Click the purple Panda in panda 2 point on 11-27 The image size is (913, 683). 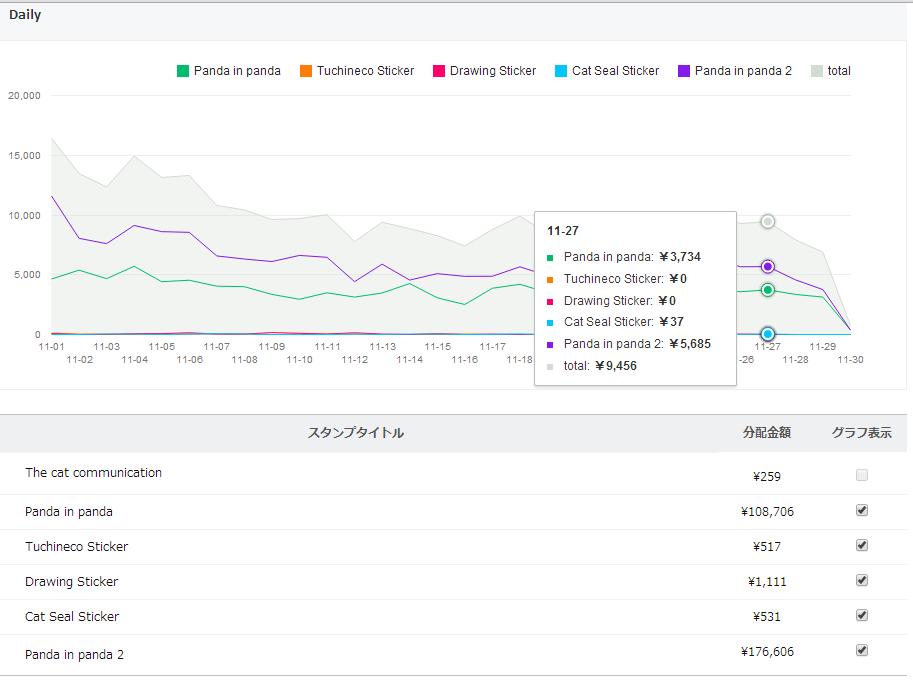coord(767,267)
